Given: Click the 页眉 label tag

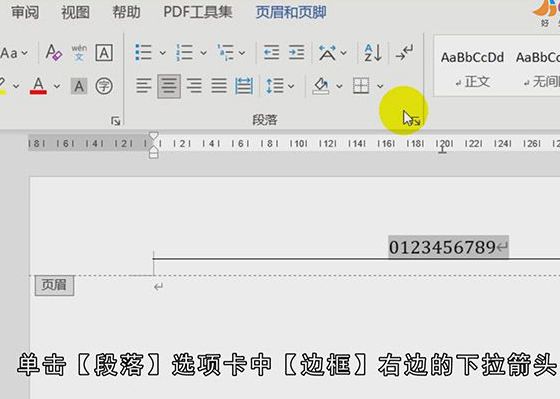Looking at the screenshot, I should pyautogui.click(x=54, y=285).
